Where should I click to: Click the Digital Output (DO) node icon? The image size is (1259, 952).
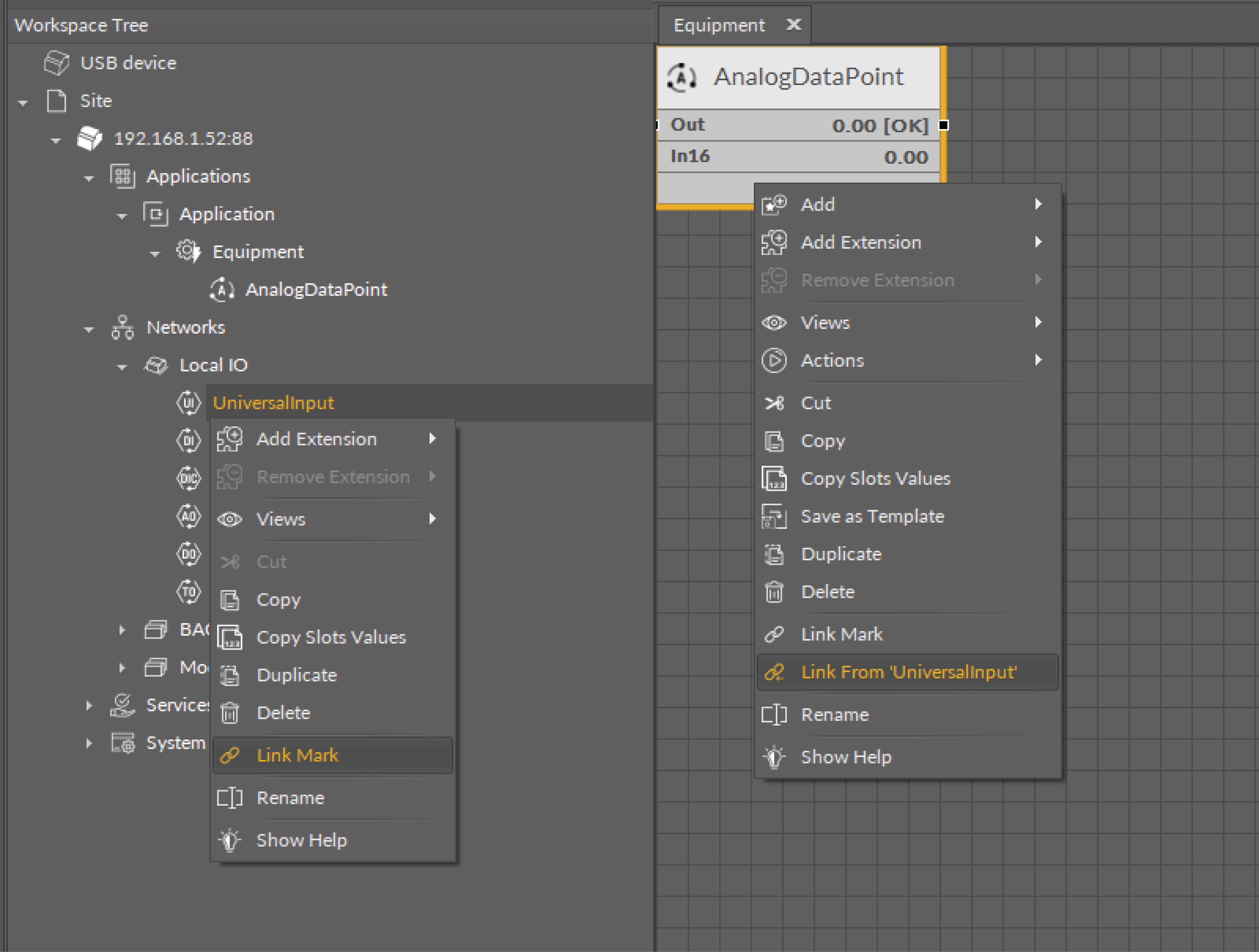[x=188, y=554]
